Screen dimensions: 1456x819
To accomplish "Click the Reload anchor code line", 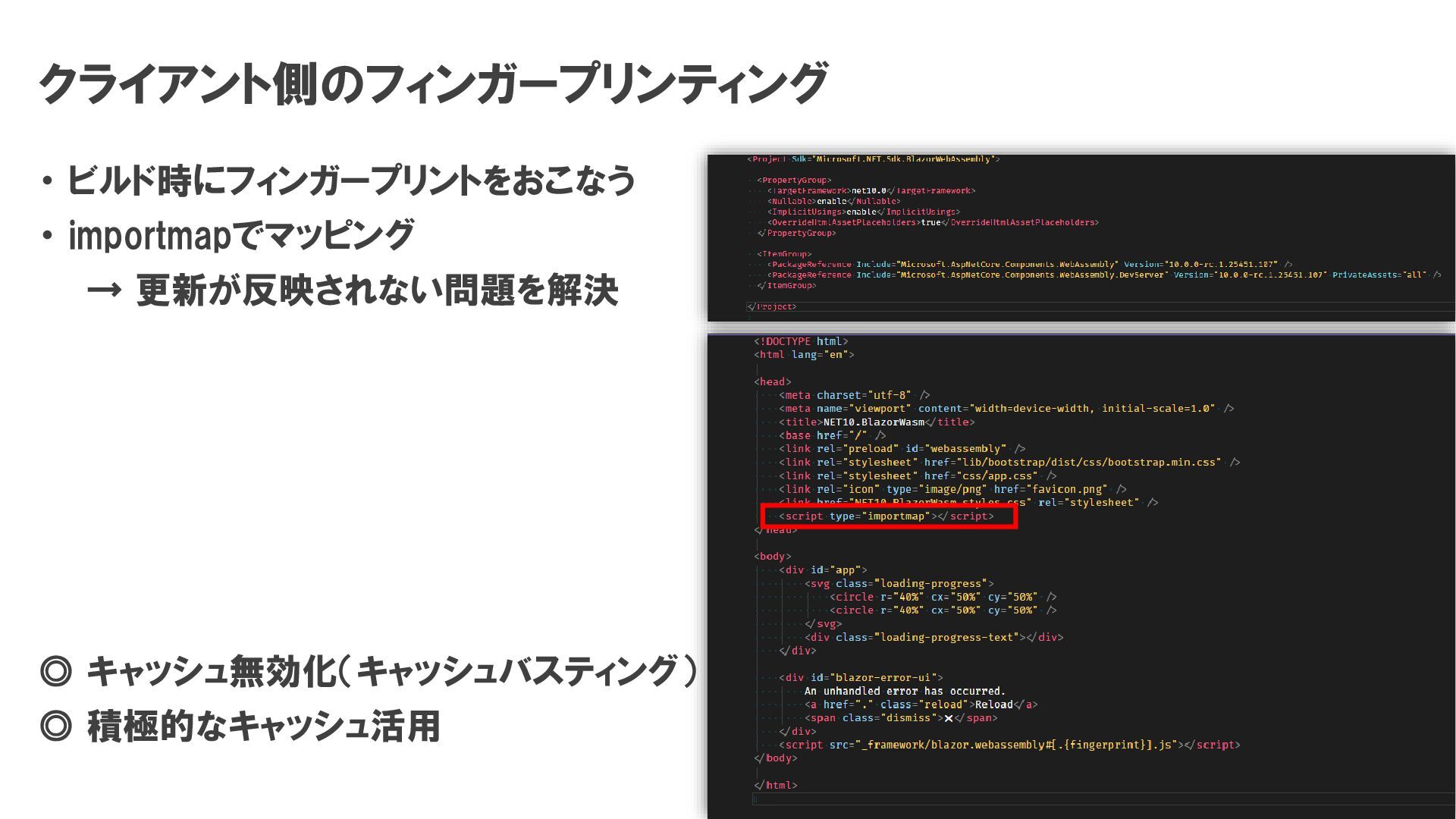I will 920,704.
